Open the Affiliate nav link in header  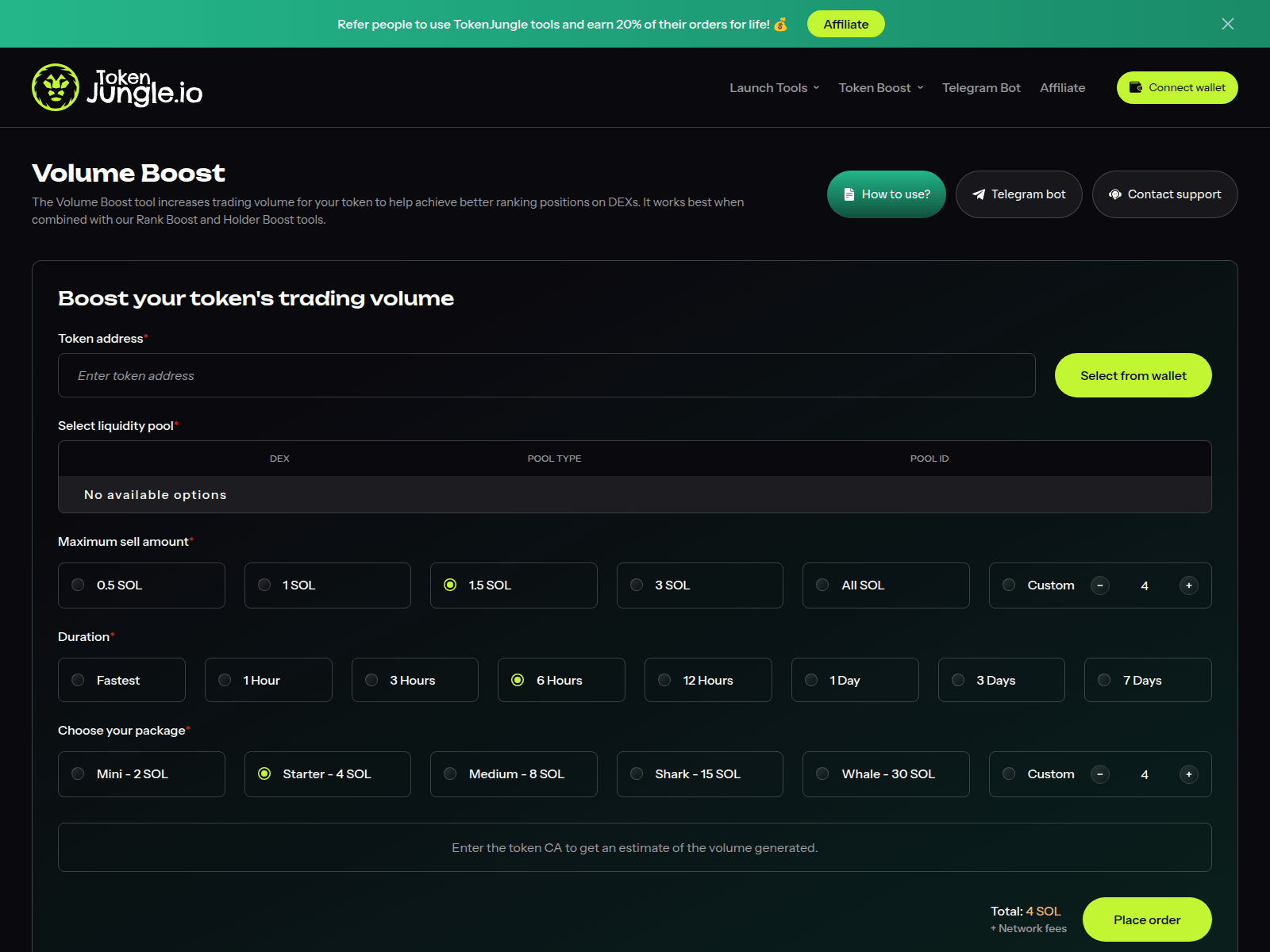click(1063, 88)
